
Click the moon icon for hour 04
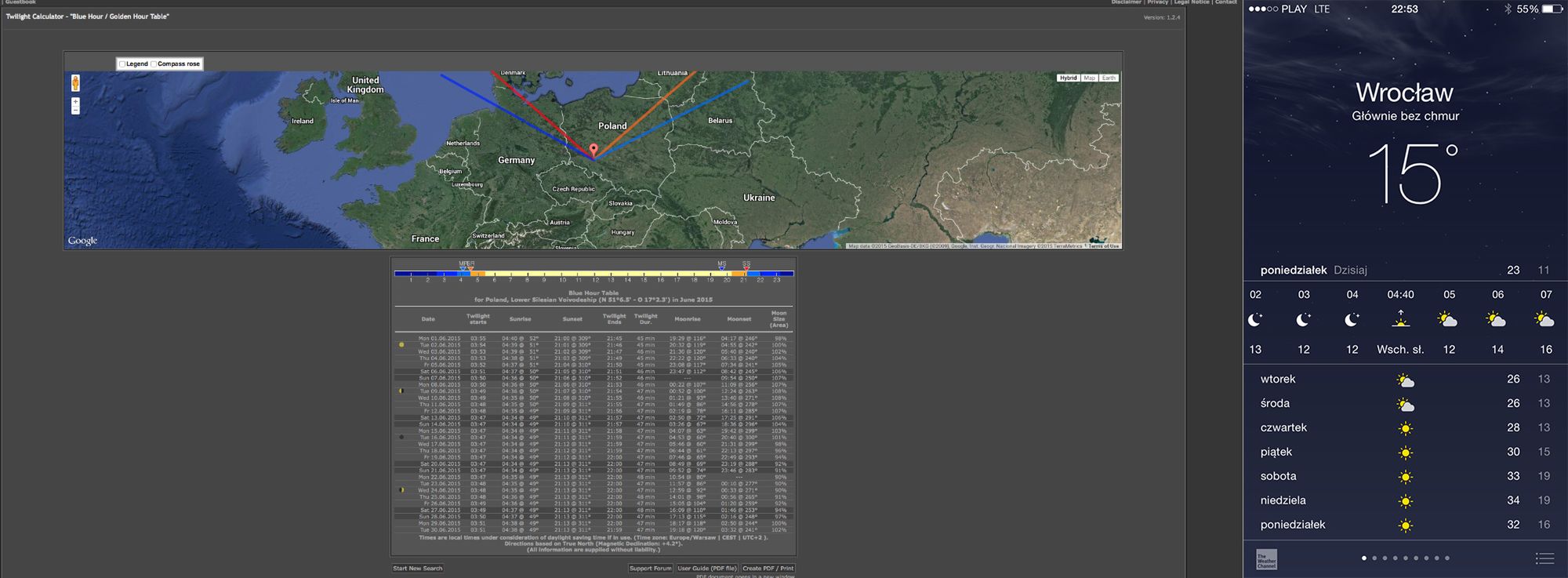tap(1352, 320)
